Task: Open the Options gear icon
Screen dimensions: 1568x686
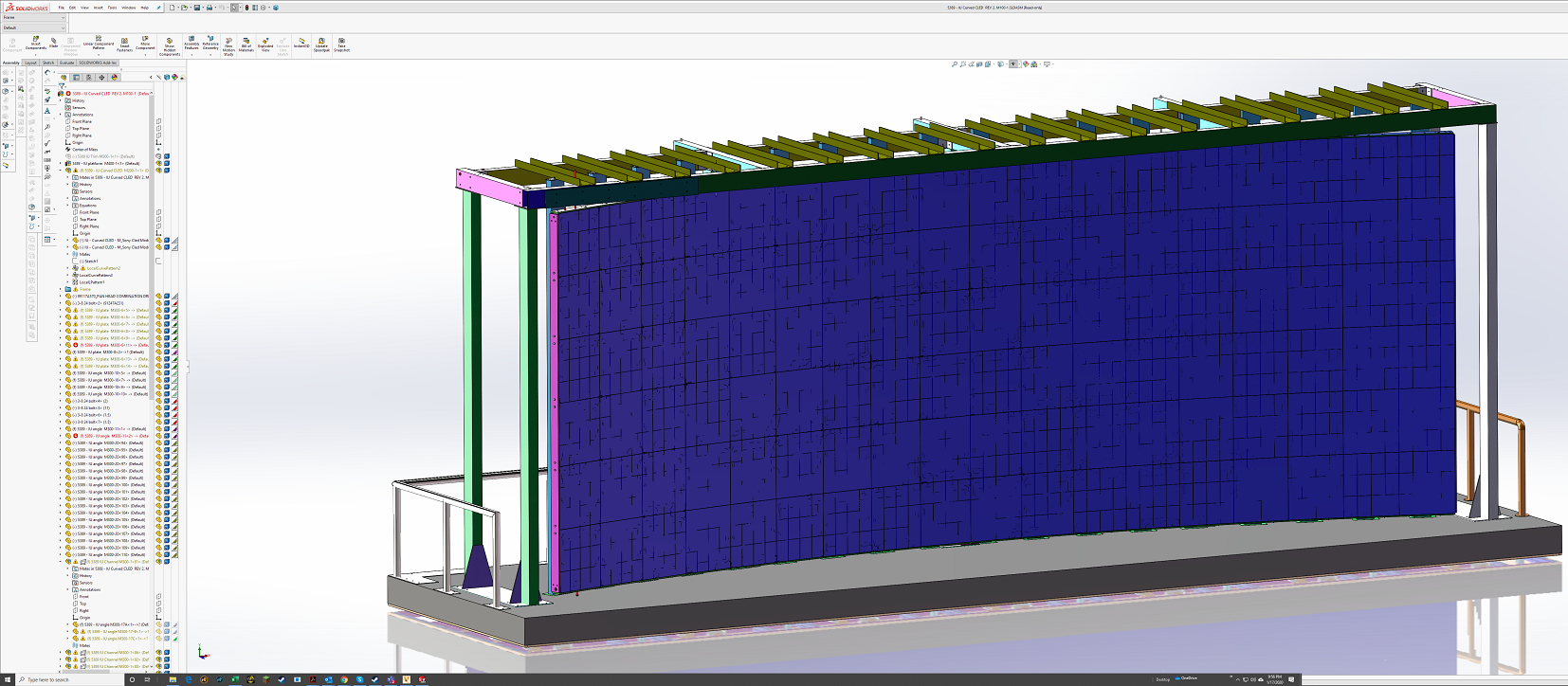Action: pyautogui.click(x=264, y=8)
